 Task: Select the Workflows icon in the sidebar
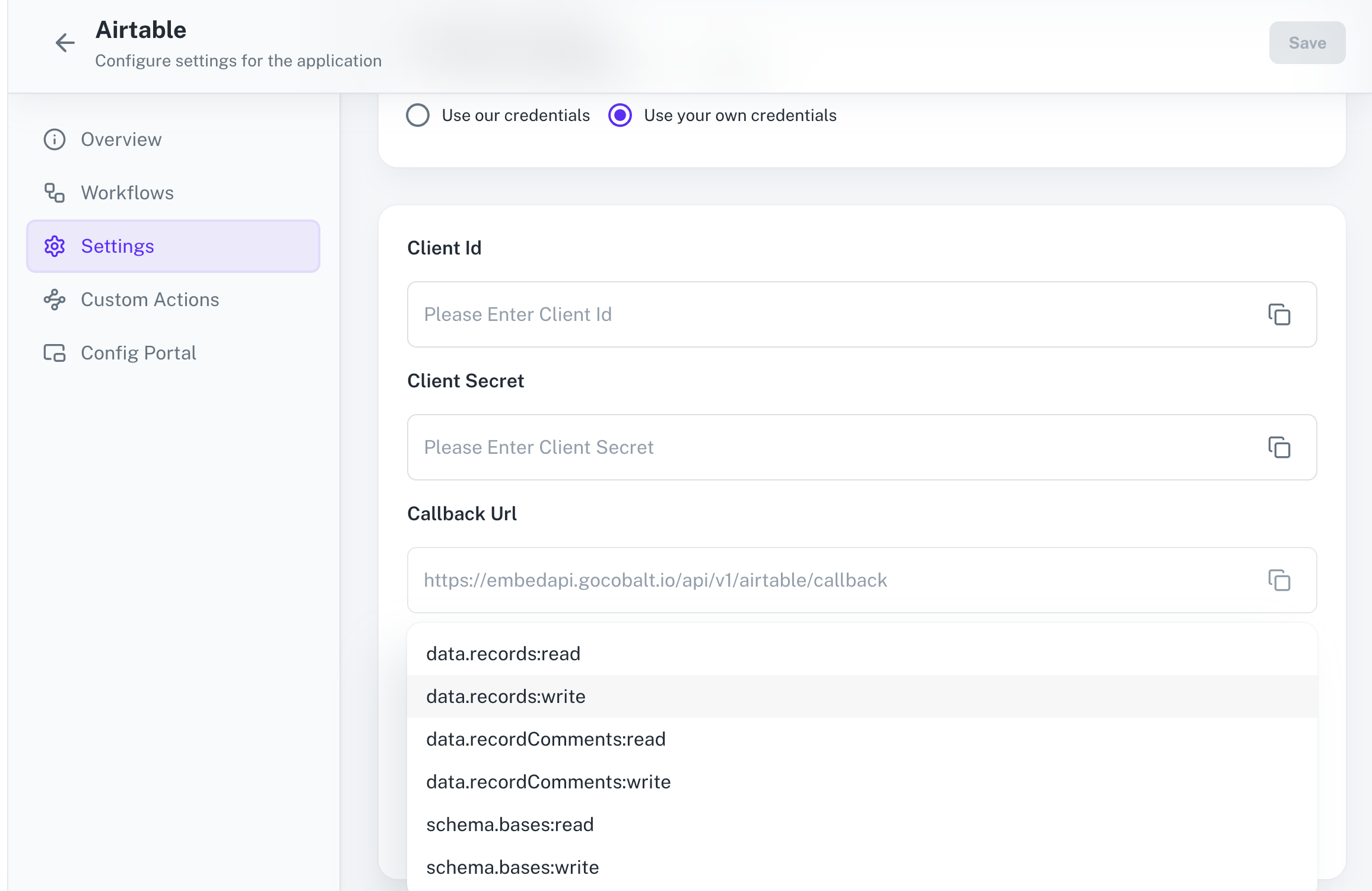pos(54,193)
